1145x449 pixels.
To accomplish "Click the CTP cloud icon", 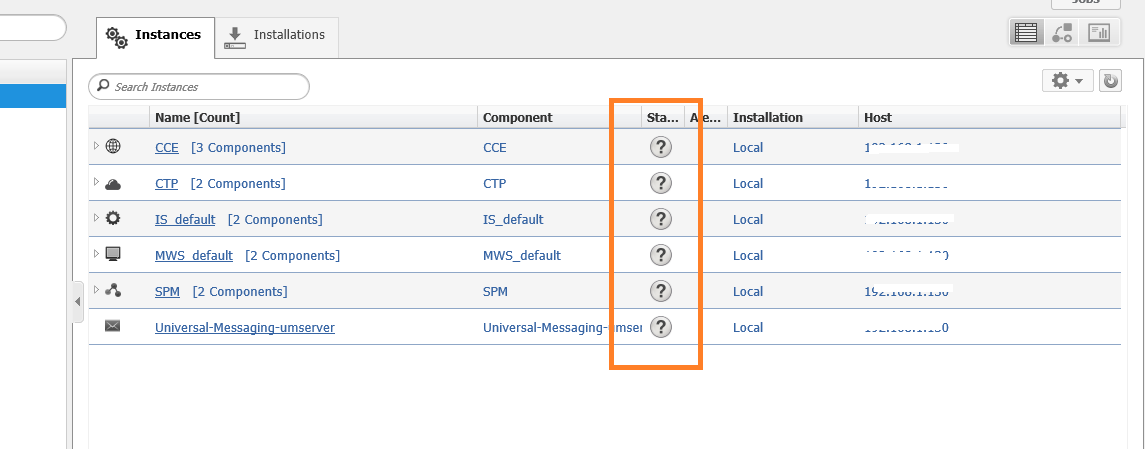I will (112, 184).
